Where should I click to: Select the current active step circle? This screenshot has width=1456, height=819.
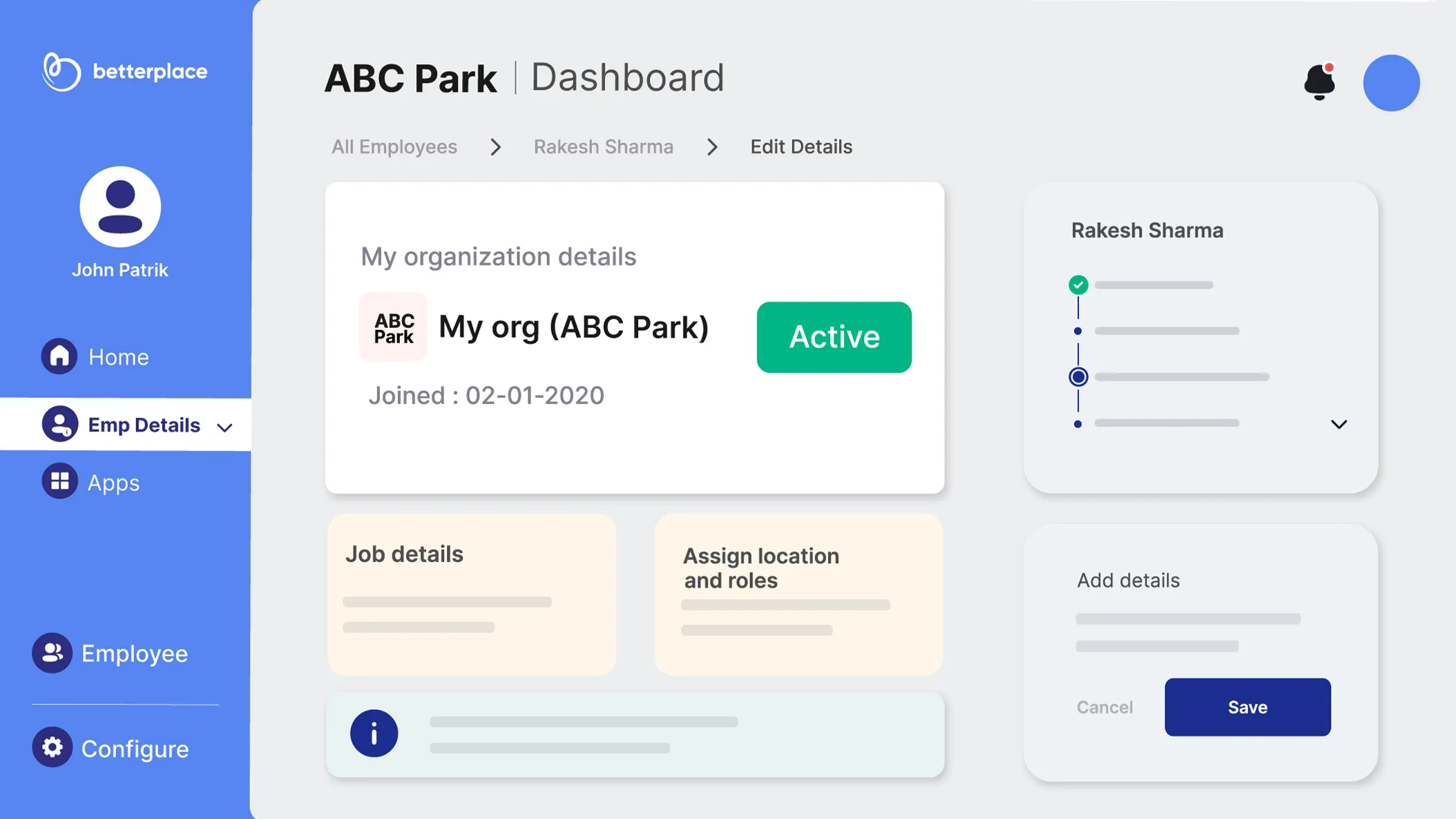coord(1077,377)
